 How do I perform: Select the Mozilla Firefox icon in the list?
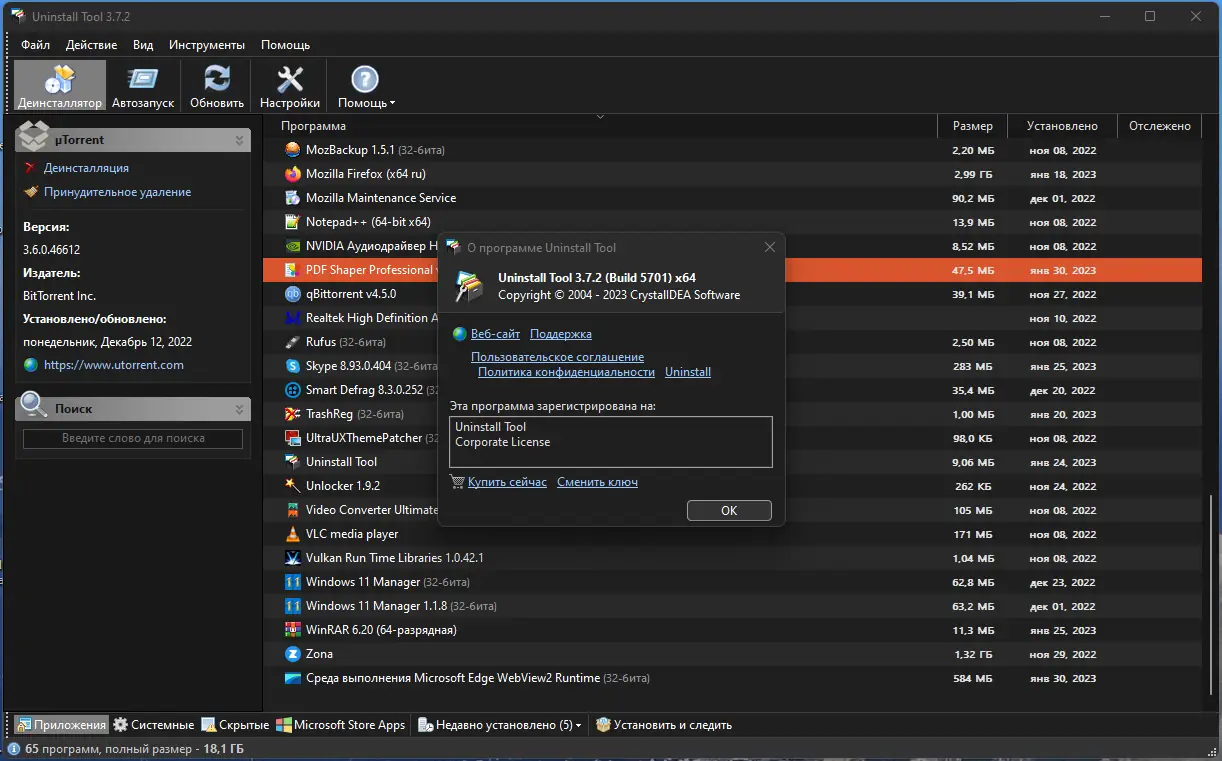[292, 173]
